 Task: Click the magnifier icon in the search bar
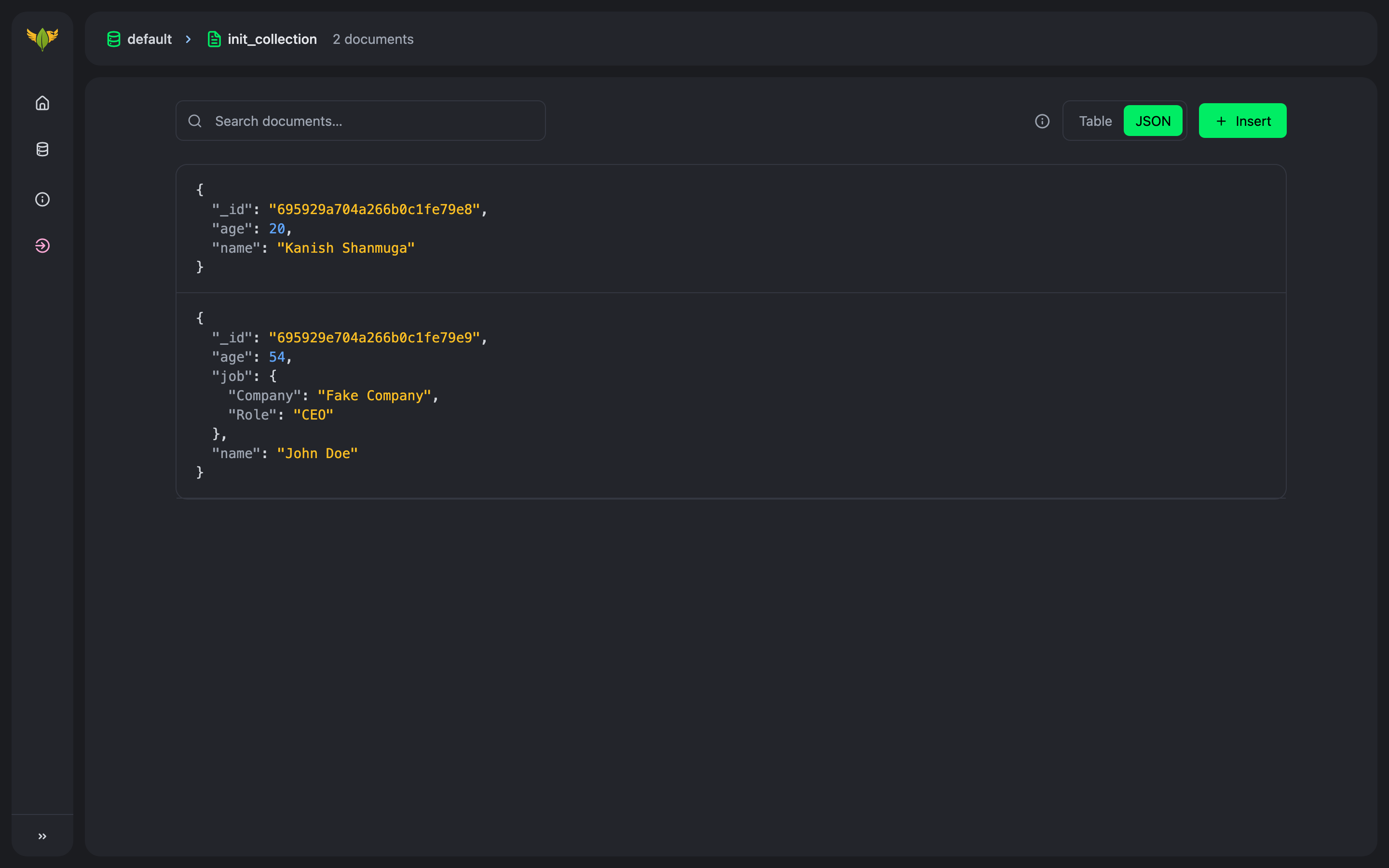194,121
